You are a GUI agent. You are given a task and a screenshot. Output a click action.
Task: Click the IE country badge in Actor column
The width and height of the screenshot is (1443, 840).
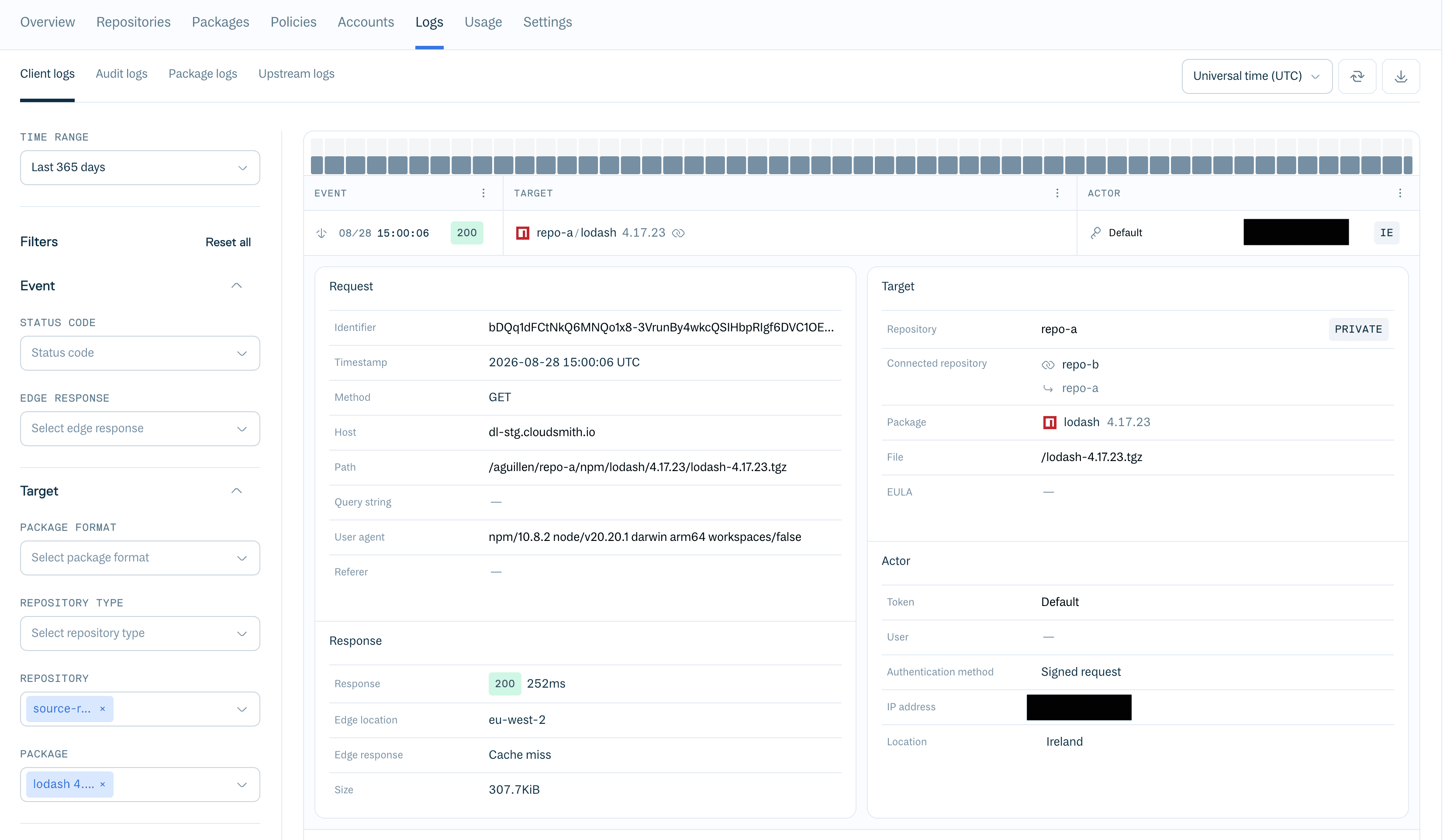[1386, 232]
